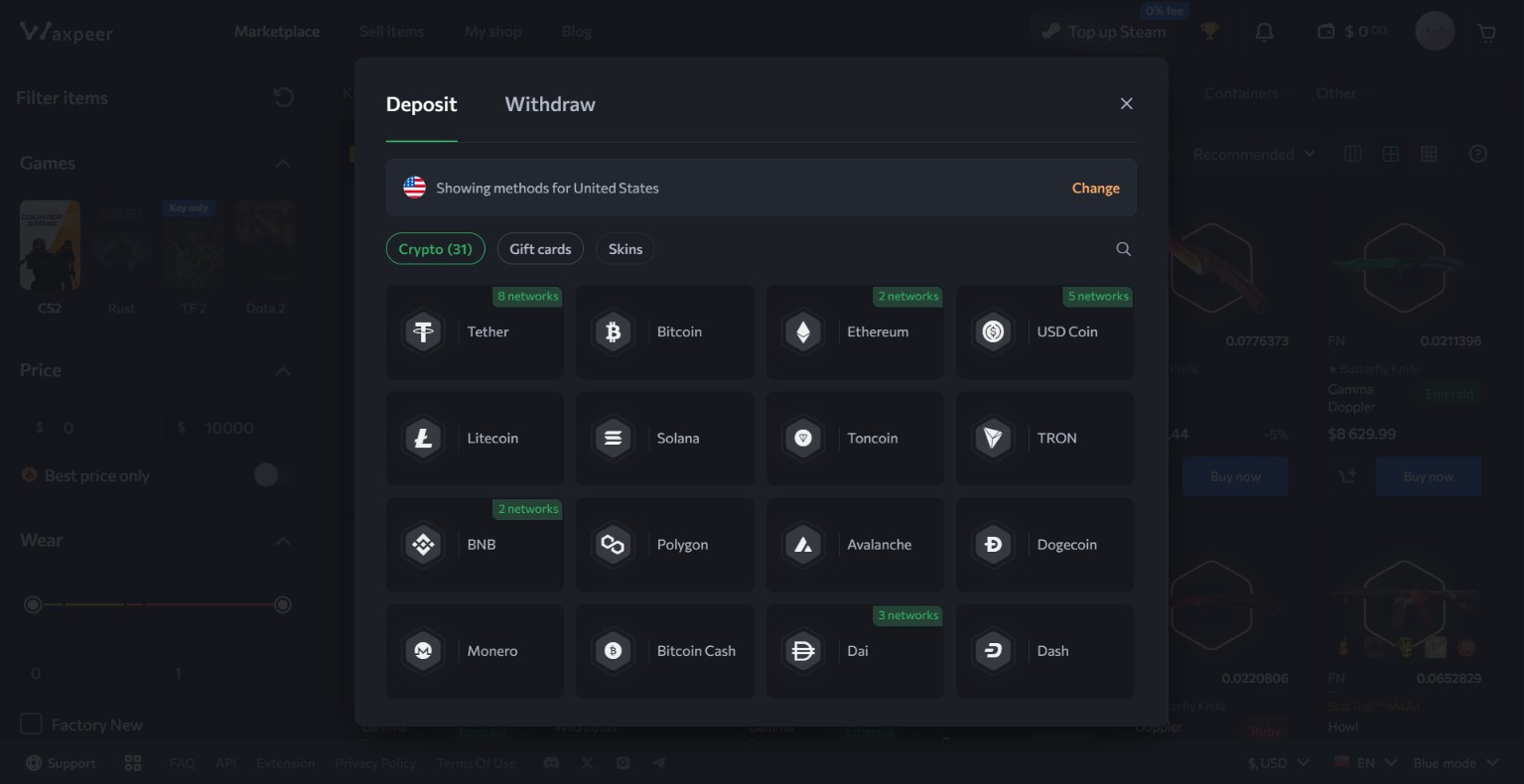Open the deposit method search magnifier
1524x784 pixels.
coord(1123,249)
